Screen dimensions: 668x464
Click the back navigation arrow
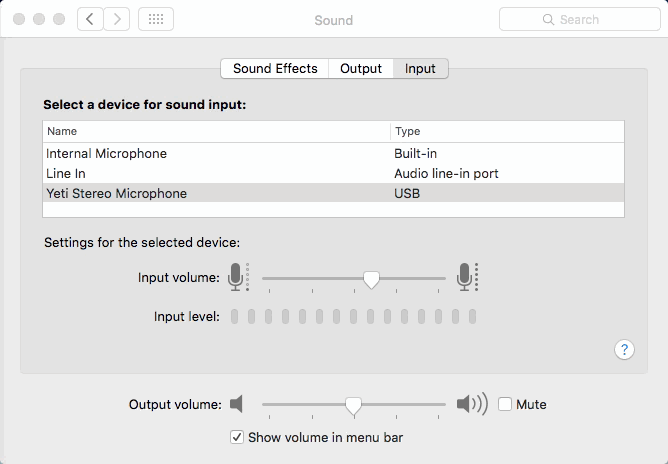click(x=91, y=19)
